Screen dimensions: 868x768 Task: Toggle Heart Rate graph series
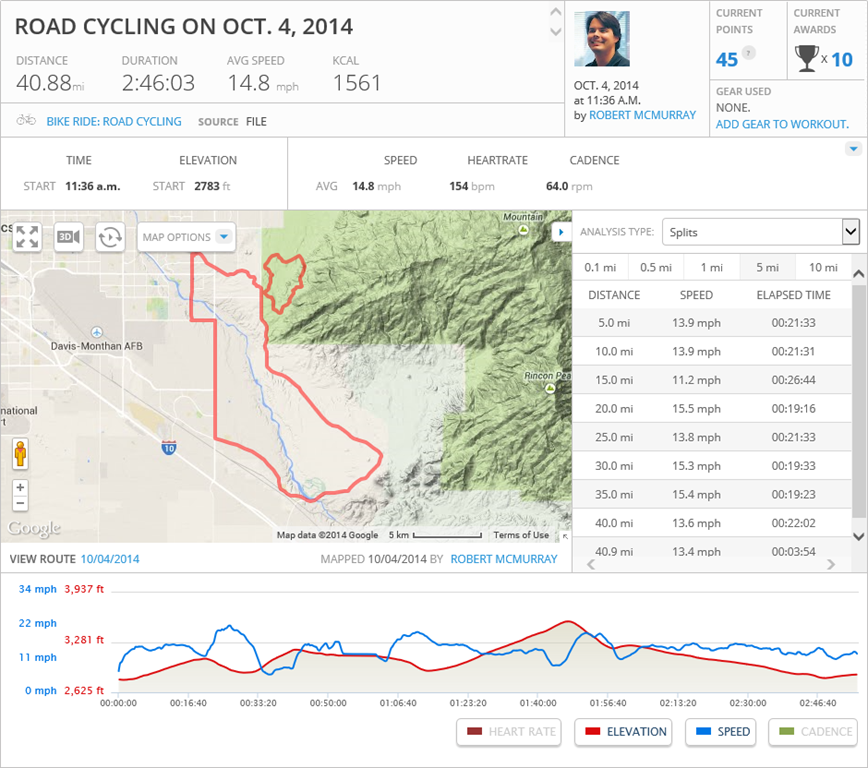[508, 732]
